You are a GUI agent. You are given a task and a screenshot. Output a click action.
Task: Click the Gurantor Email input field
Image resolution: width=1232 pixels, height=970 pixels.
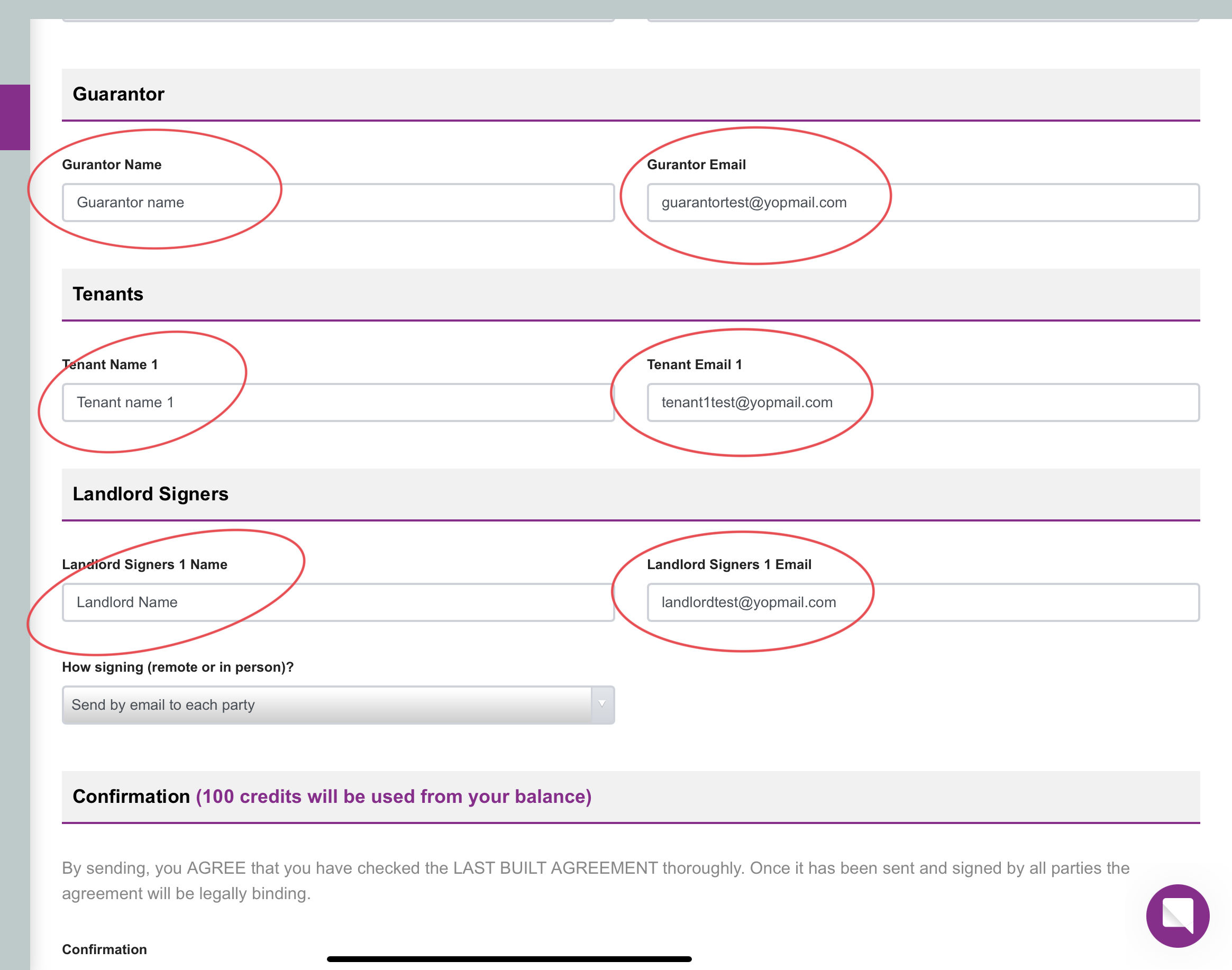point(923,202)
